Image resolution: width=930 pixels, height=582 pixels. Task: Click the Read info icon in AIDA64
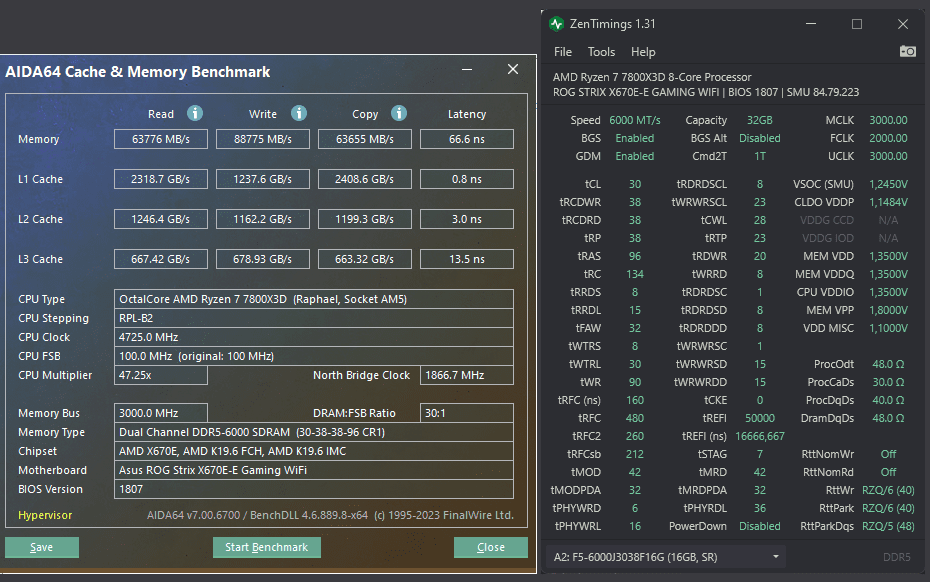pos(195,113)
